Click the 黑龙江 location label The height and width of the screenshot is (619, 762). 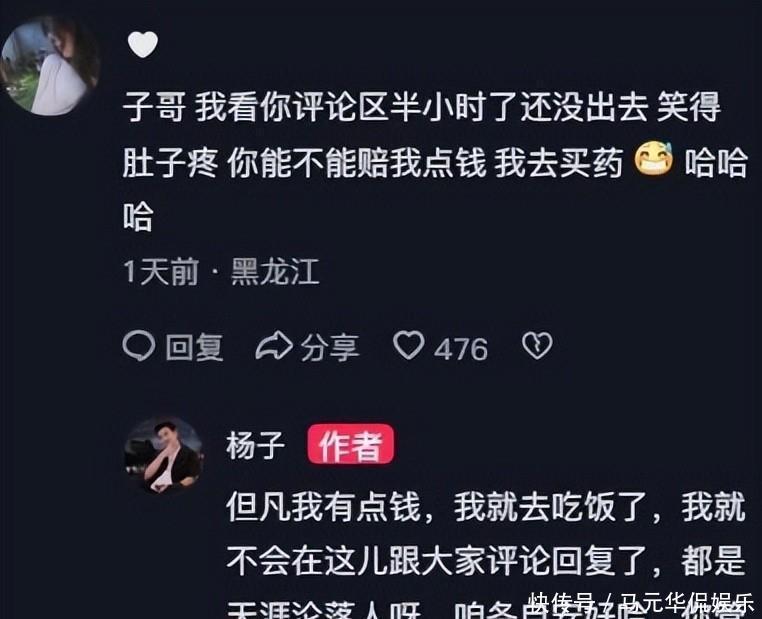(275, 272)
